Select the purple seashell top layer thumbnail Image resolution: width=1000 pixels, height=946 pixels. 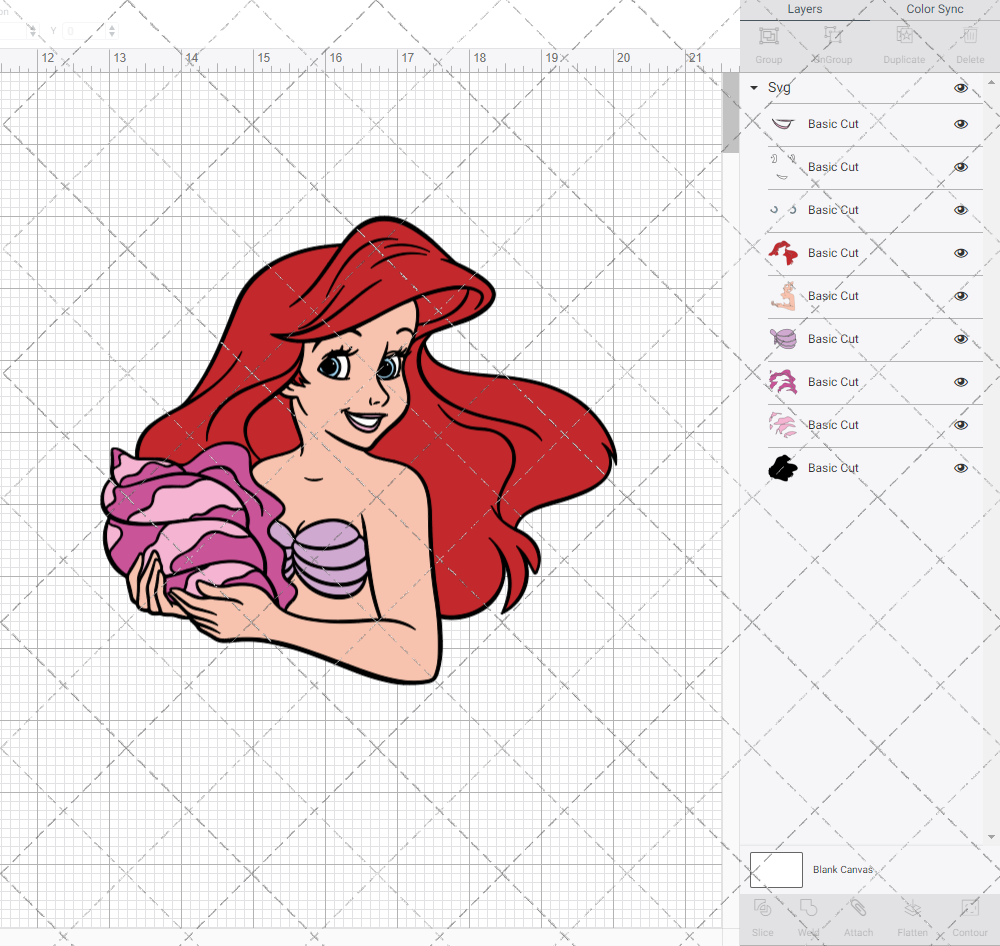pyautogui.click(x=783, y=339)
